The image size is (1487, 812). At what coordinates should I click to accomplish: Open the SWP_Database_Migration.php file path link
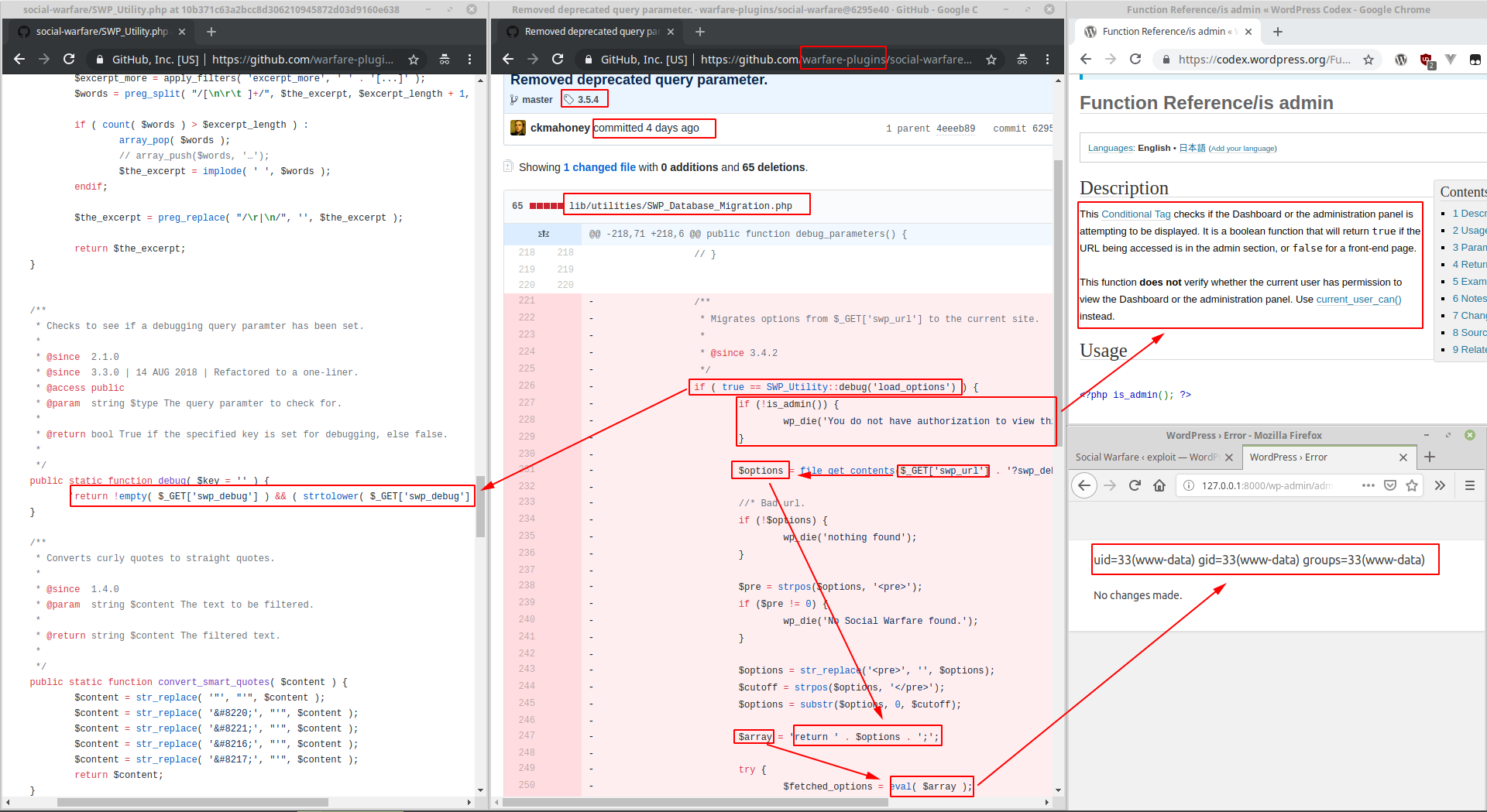coord(680,206)
